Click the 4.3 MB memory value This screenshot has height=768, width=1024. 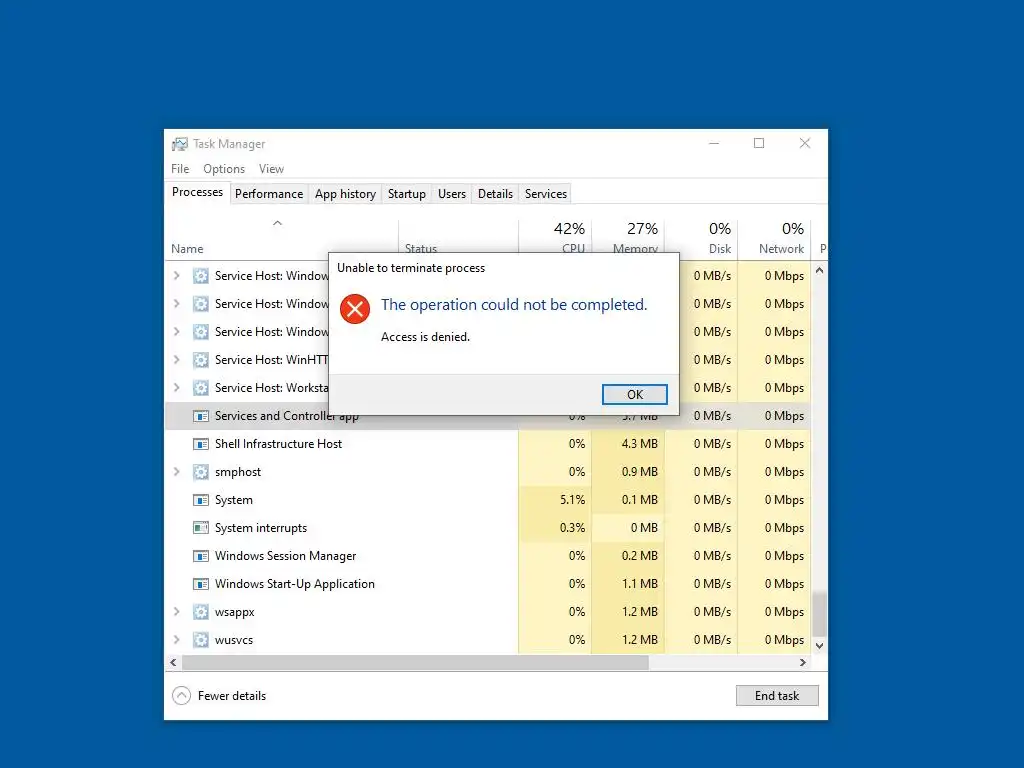coord(639,443)
